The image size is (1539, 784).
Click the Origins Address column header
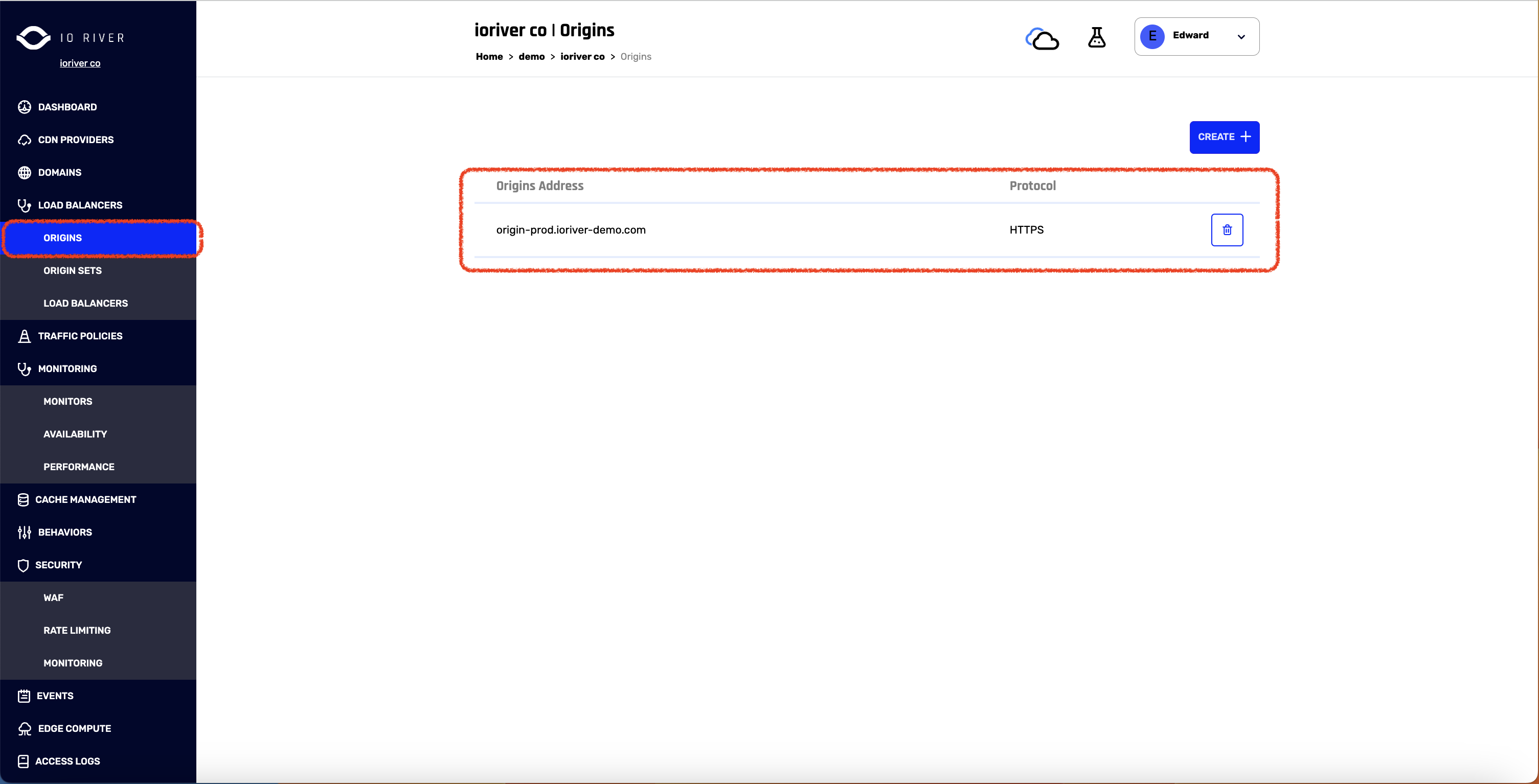539,186
